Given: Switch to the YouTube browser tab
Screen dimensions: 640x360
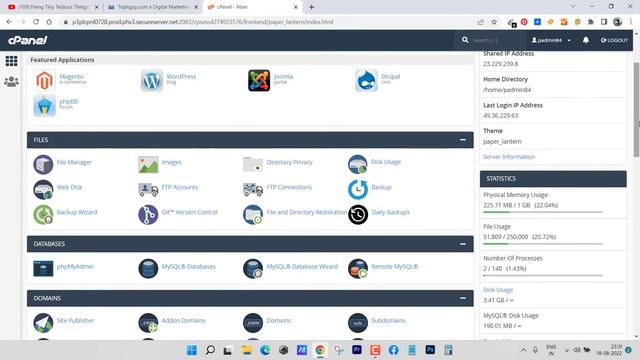Looking at the screenshot, I should 53,7.
